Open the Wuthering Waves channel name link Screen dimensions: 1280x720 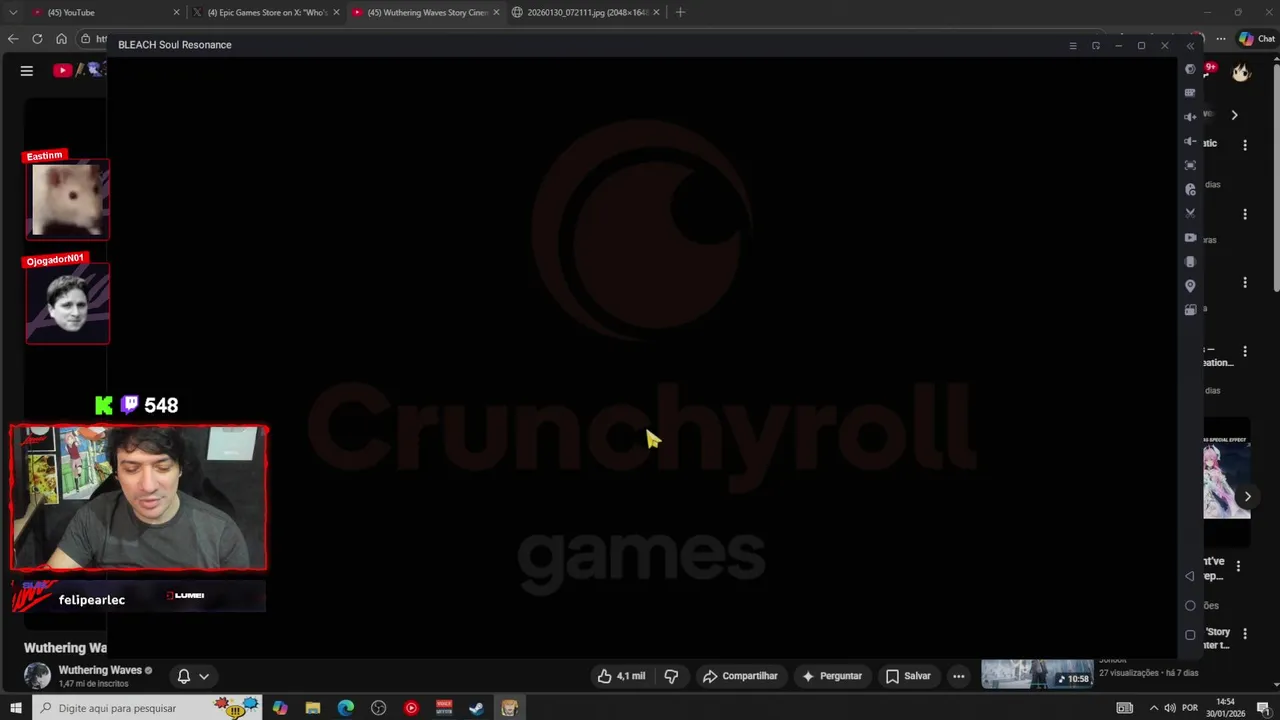(100, 670)
